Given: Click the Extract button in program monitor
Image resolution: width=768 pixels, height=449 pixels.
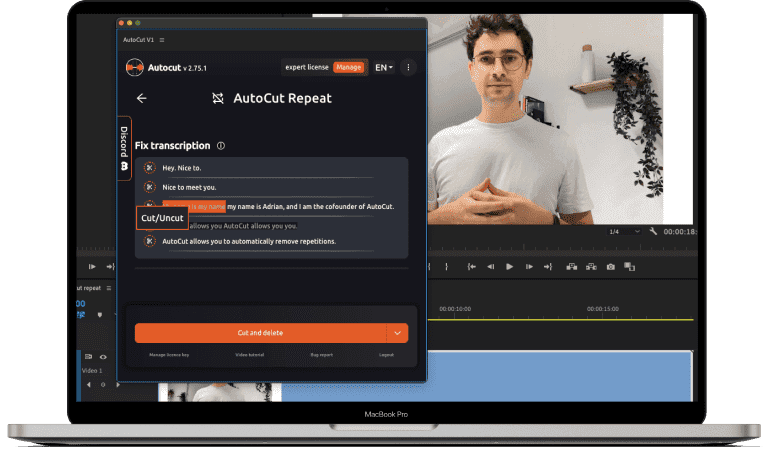Looking at the screenshot, I should click(591, 267).
